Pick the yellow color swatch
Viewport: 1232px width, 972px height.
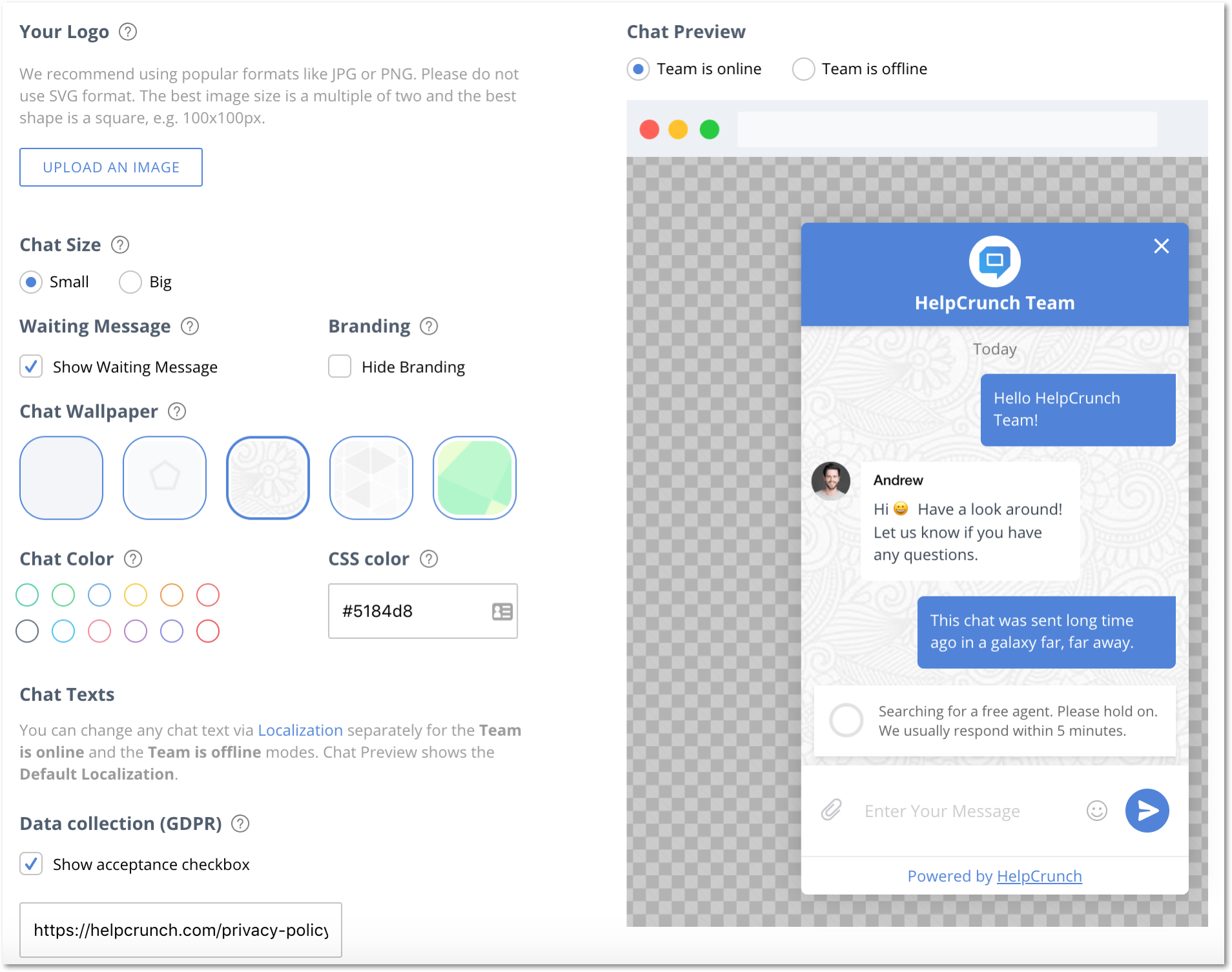[x=136, y=594]
